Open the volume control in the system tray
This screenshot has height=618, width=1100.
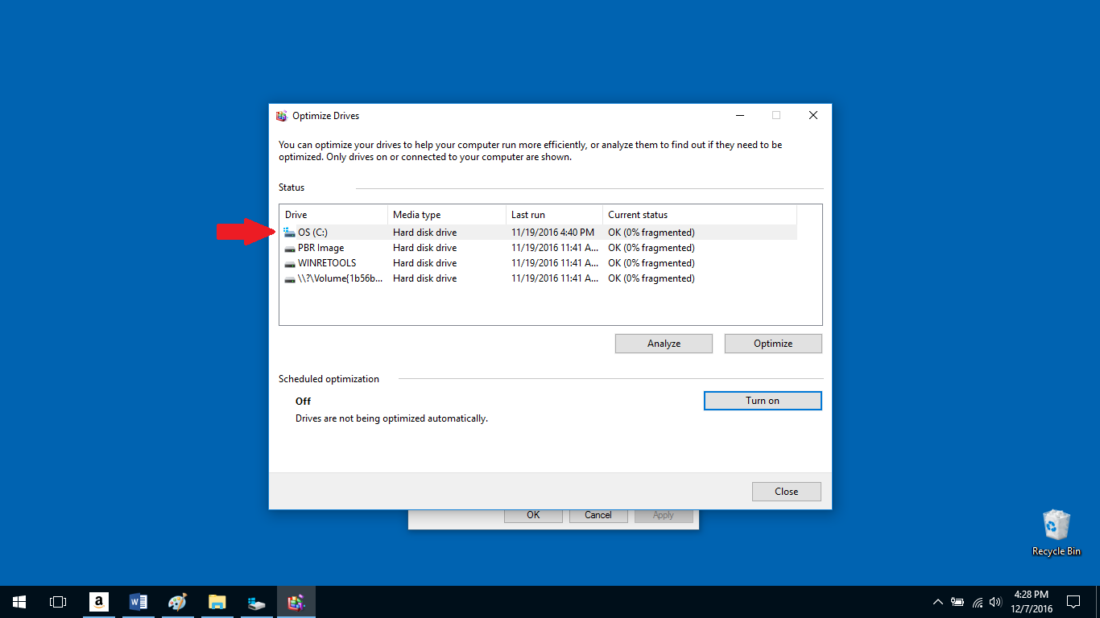995,601
